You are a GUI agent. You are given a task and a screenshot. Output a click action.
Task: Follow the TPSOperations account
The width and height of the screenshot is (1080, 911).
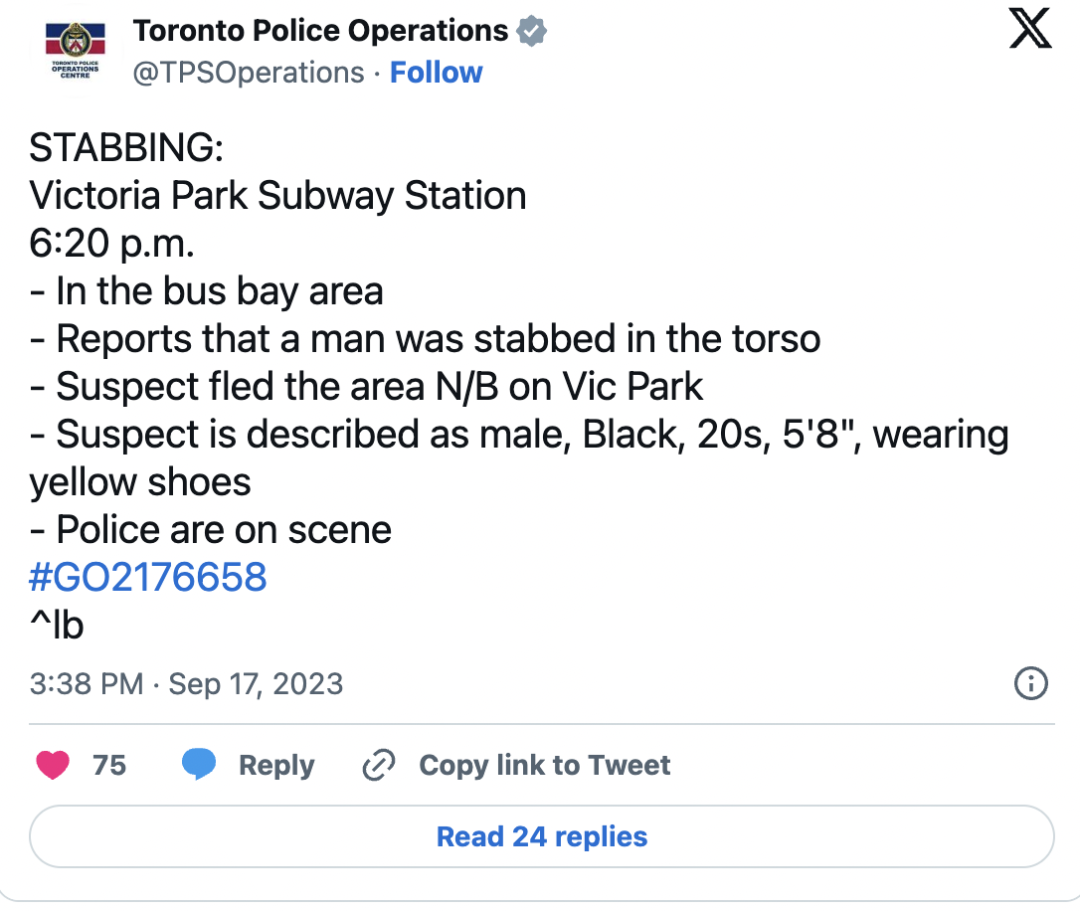tap(436, 72)
